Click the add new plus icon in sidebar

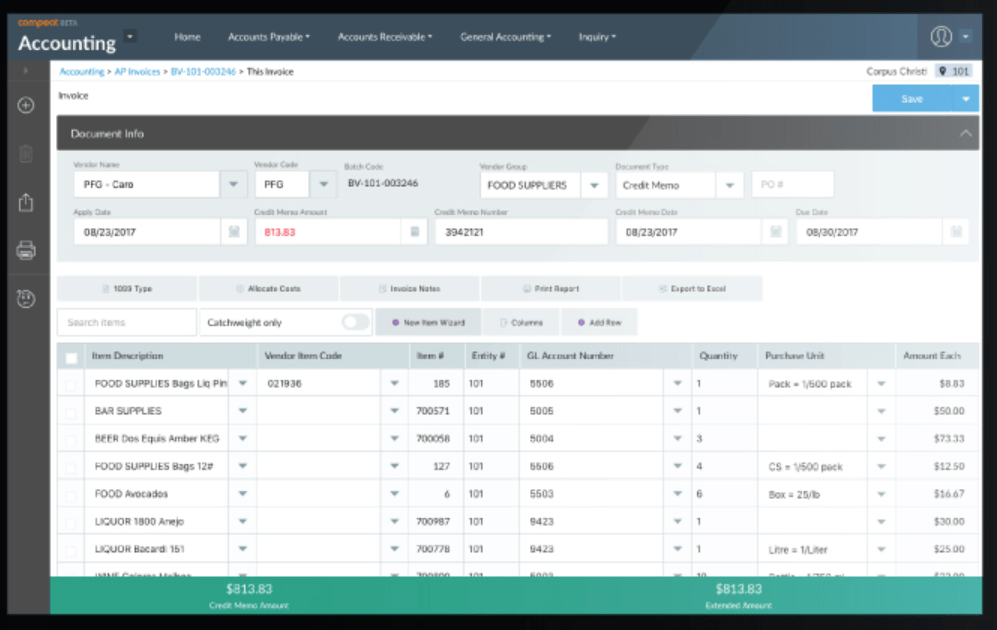[x=26, y=106]
